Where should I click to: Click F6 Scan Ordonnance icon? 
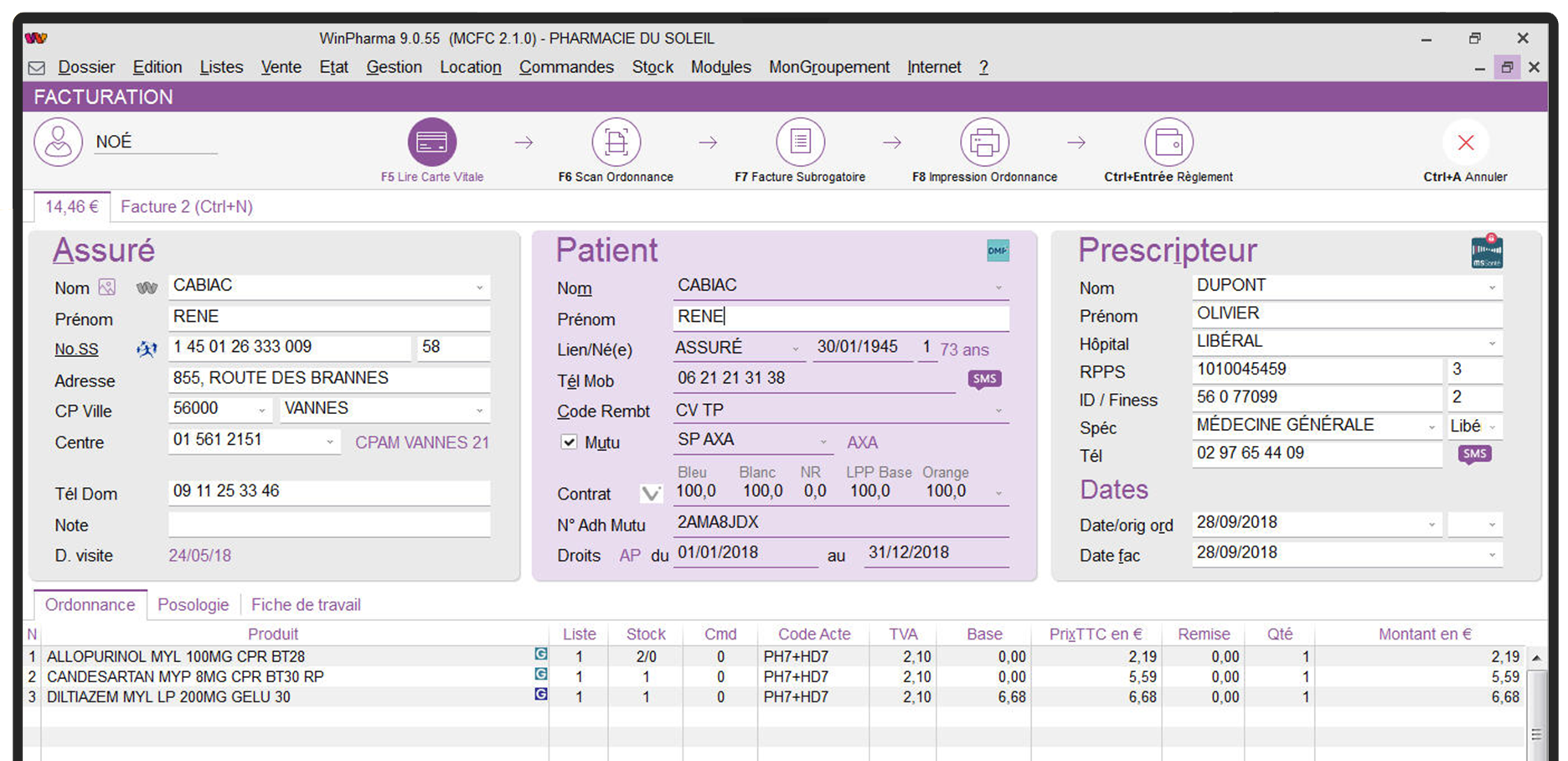pyautogui.click(x=616, y=142)
